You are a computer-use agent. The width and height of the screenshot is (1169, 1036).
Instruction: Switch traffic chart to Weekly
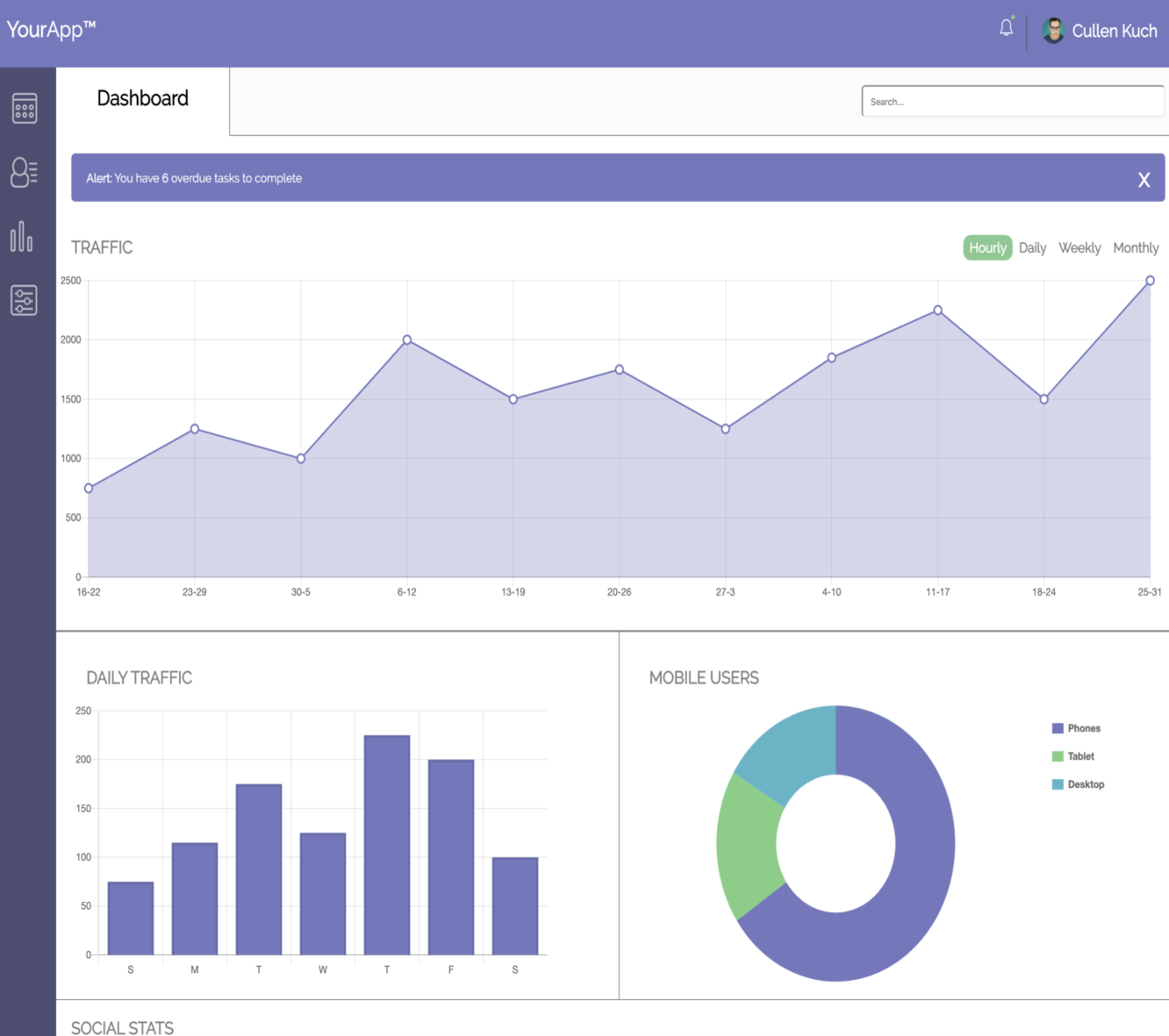(x=1079, y=248)
